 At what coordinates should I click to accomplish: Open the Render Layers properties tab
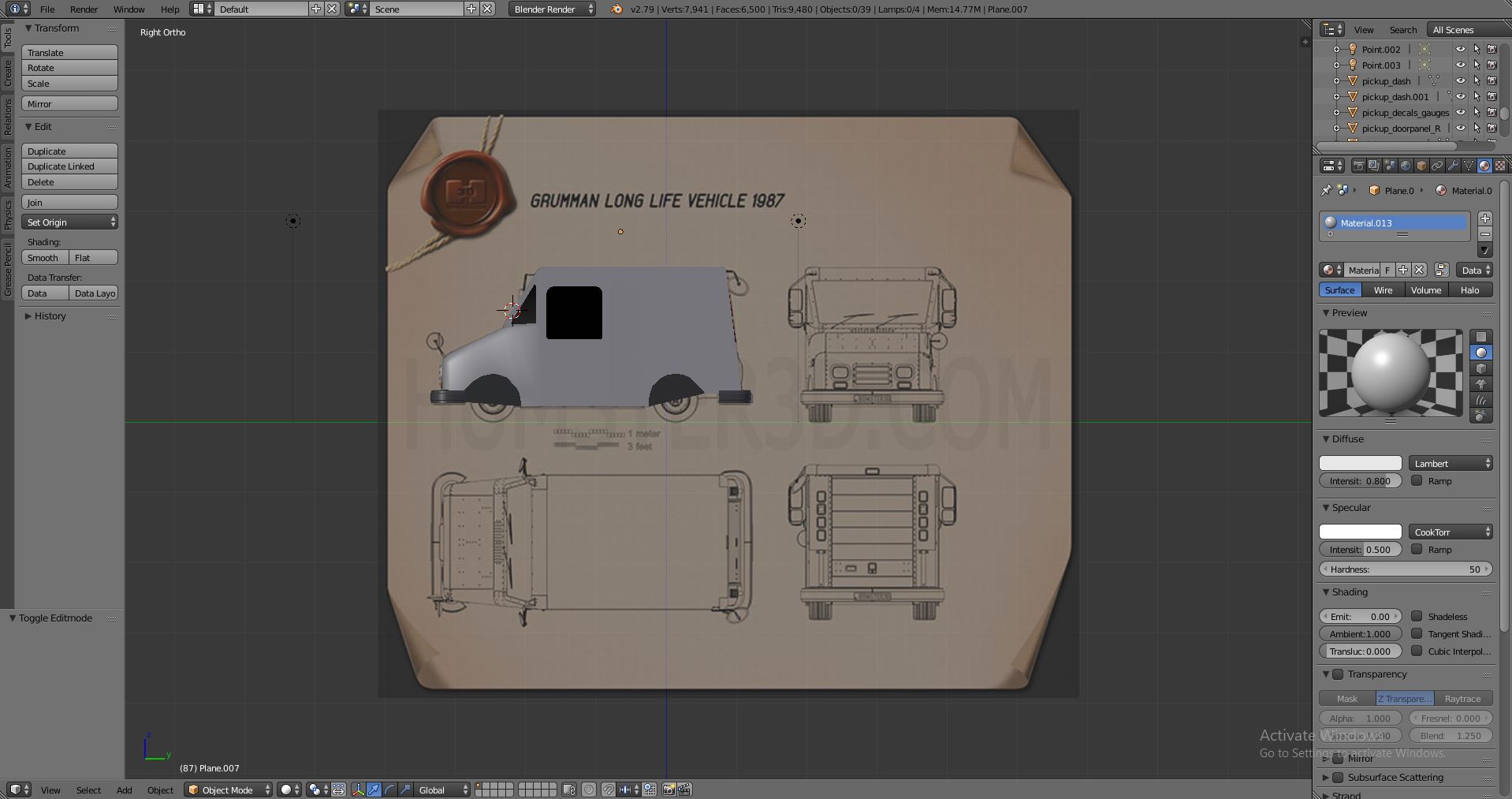click(x=1374, y=166)
